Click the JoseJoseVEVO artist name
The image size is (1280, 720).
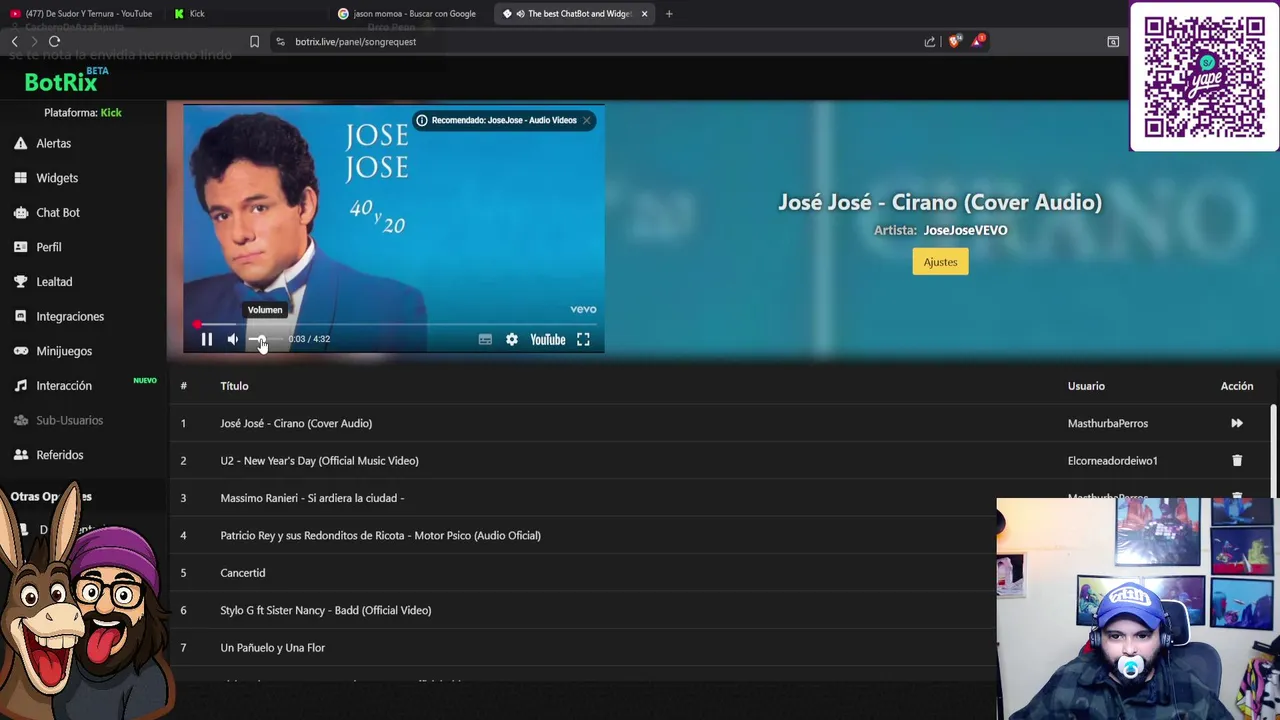(x=965, y=230)
